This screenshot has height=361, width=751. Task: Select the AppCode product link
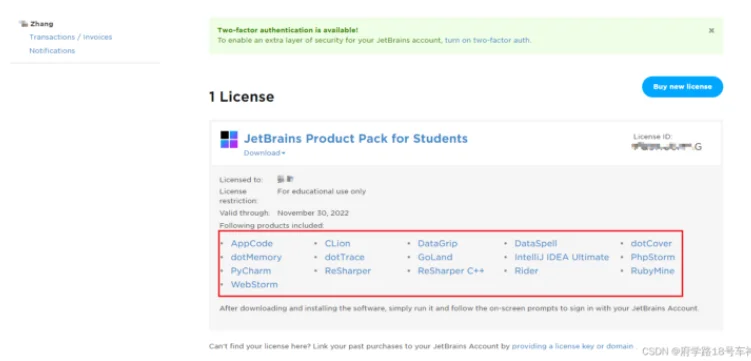click(x=251, y=243)
